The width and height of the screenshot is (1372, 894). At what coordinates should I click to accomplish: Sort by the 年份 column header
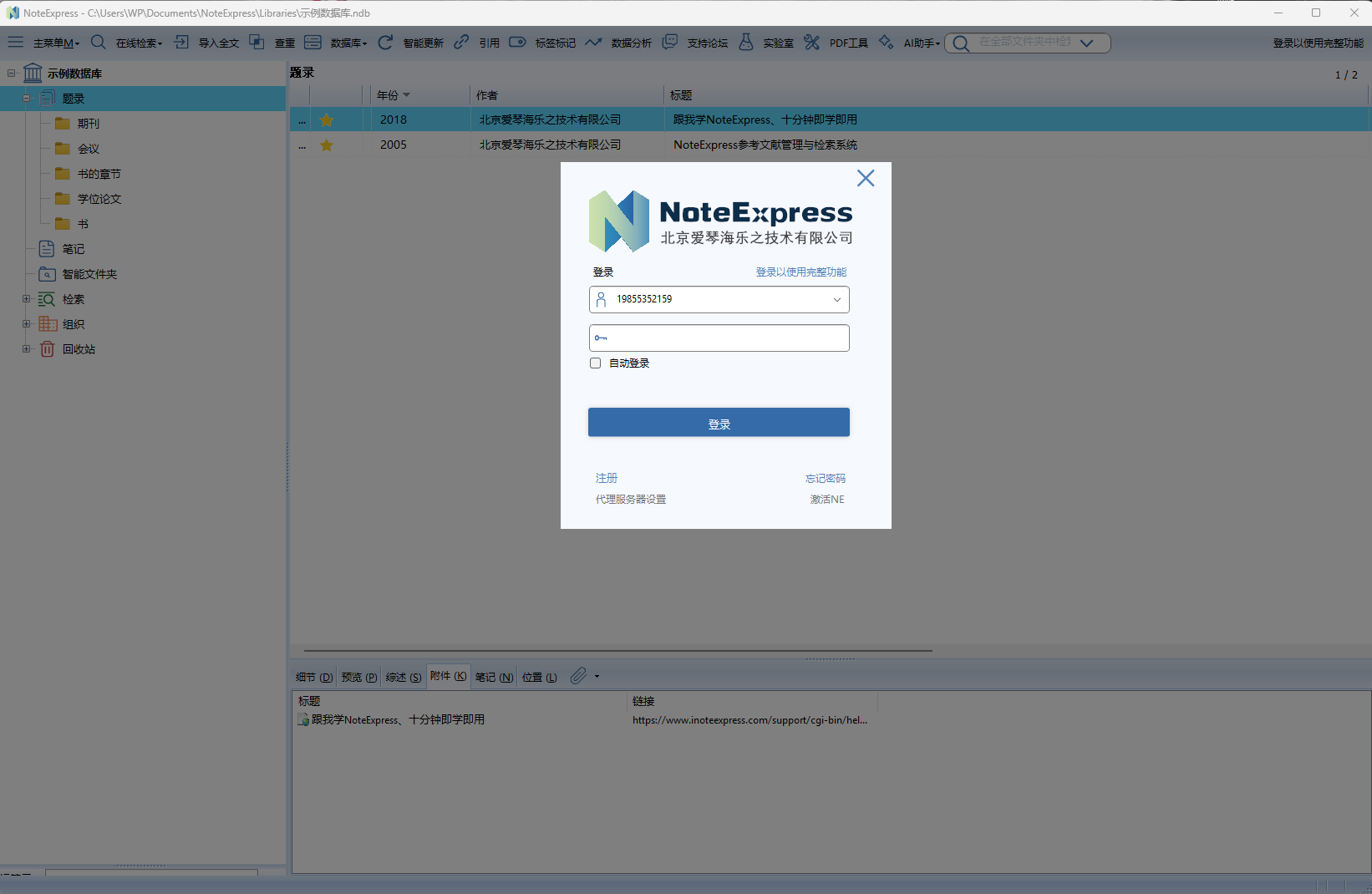(x=420, y=94)
